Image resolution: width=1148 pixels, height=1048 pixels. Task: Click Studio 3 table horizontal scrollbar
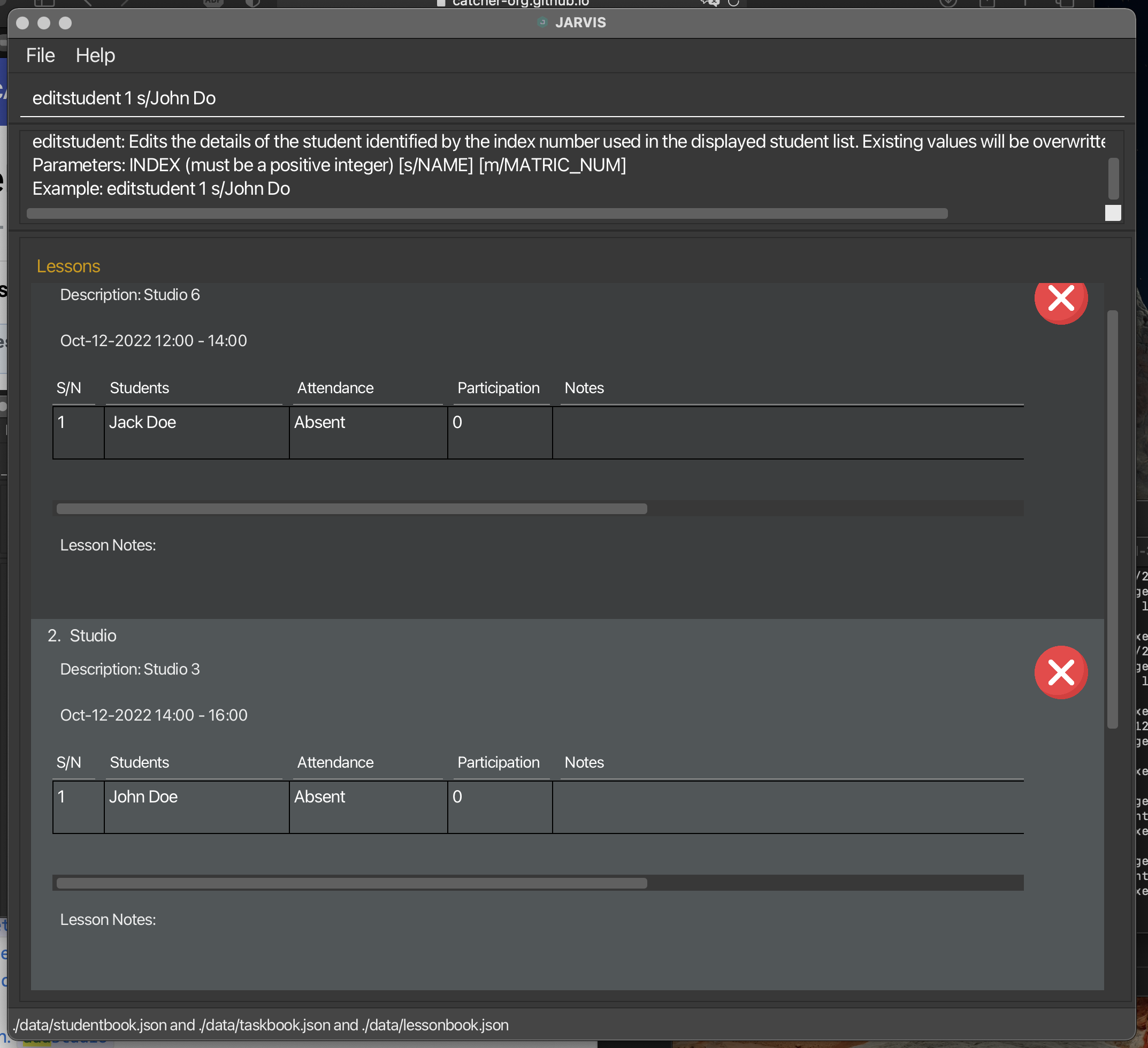tap(351, 883)
